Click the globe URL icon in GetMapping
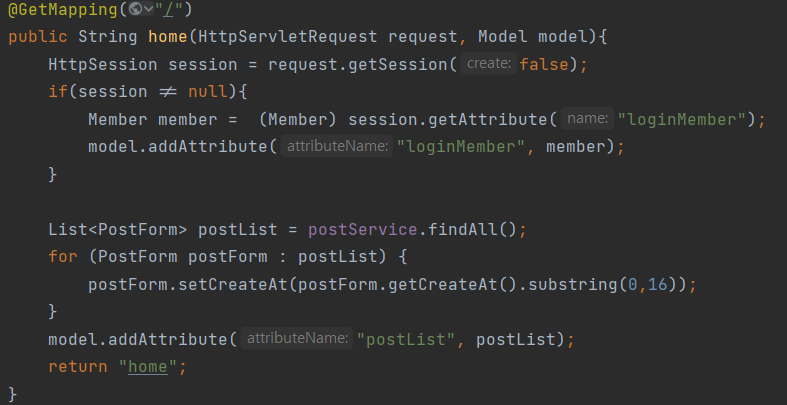The height and width of the screenshot is (405, 787). pos(136,9)
